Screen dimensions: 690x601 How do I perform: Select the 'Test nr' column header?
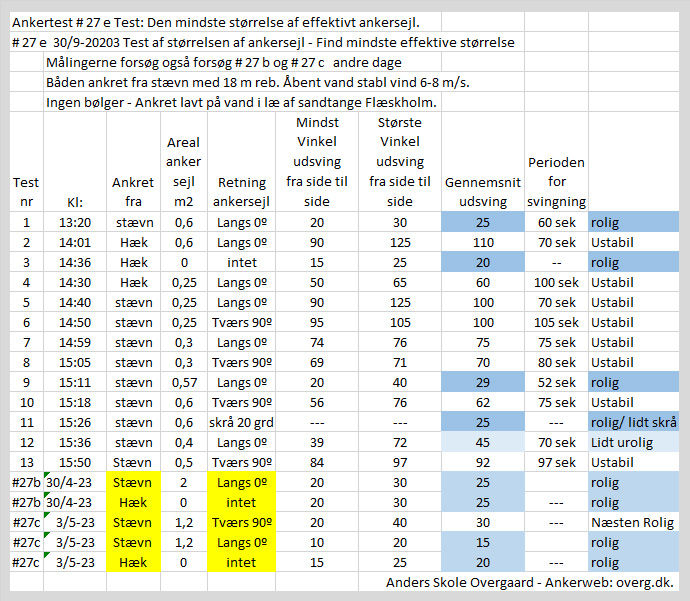point(26,190)
